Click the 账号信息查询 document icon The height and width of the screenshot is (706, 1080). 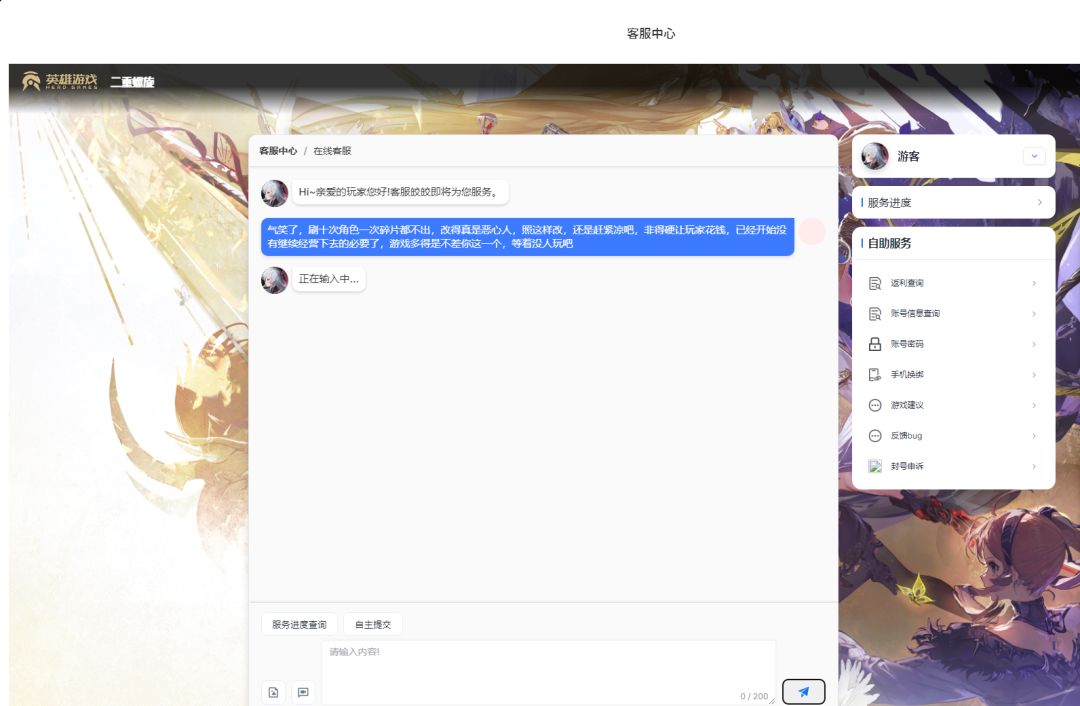coord(875,313)
